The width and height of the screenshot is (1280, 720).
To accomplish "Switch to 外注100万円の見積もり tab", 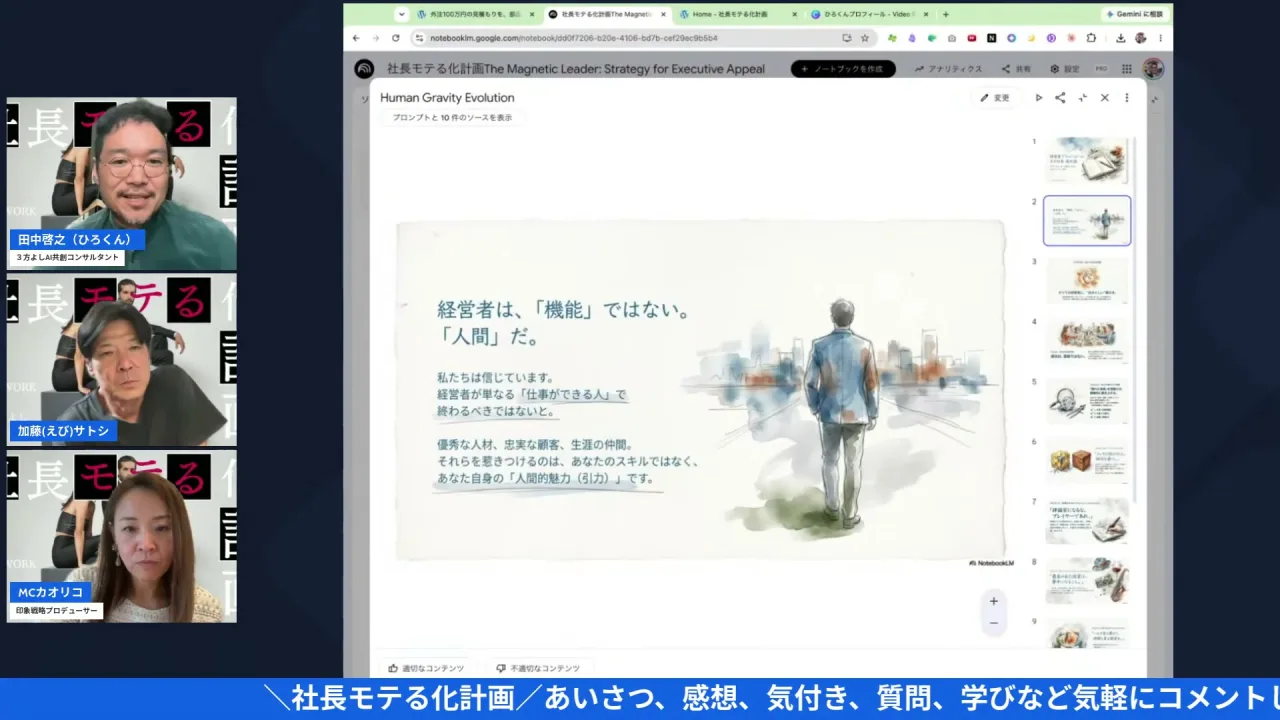I will coord(476,14).
